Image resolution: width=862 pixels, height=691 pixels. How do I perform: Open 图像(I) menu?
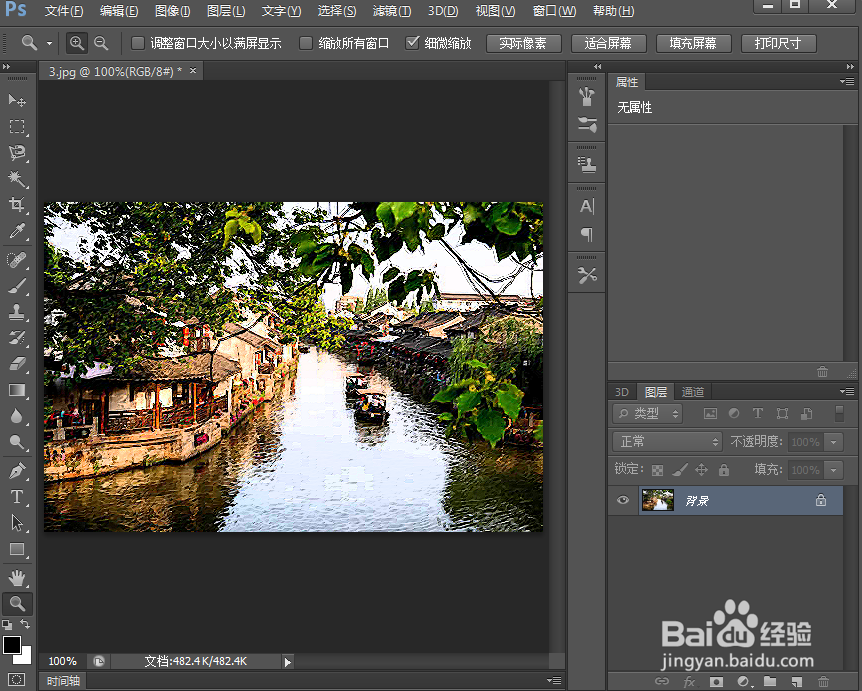pyautogui.click(x=173, y=11)
